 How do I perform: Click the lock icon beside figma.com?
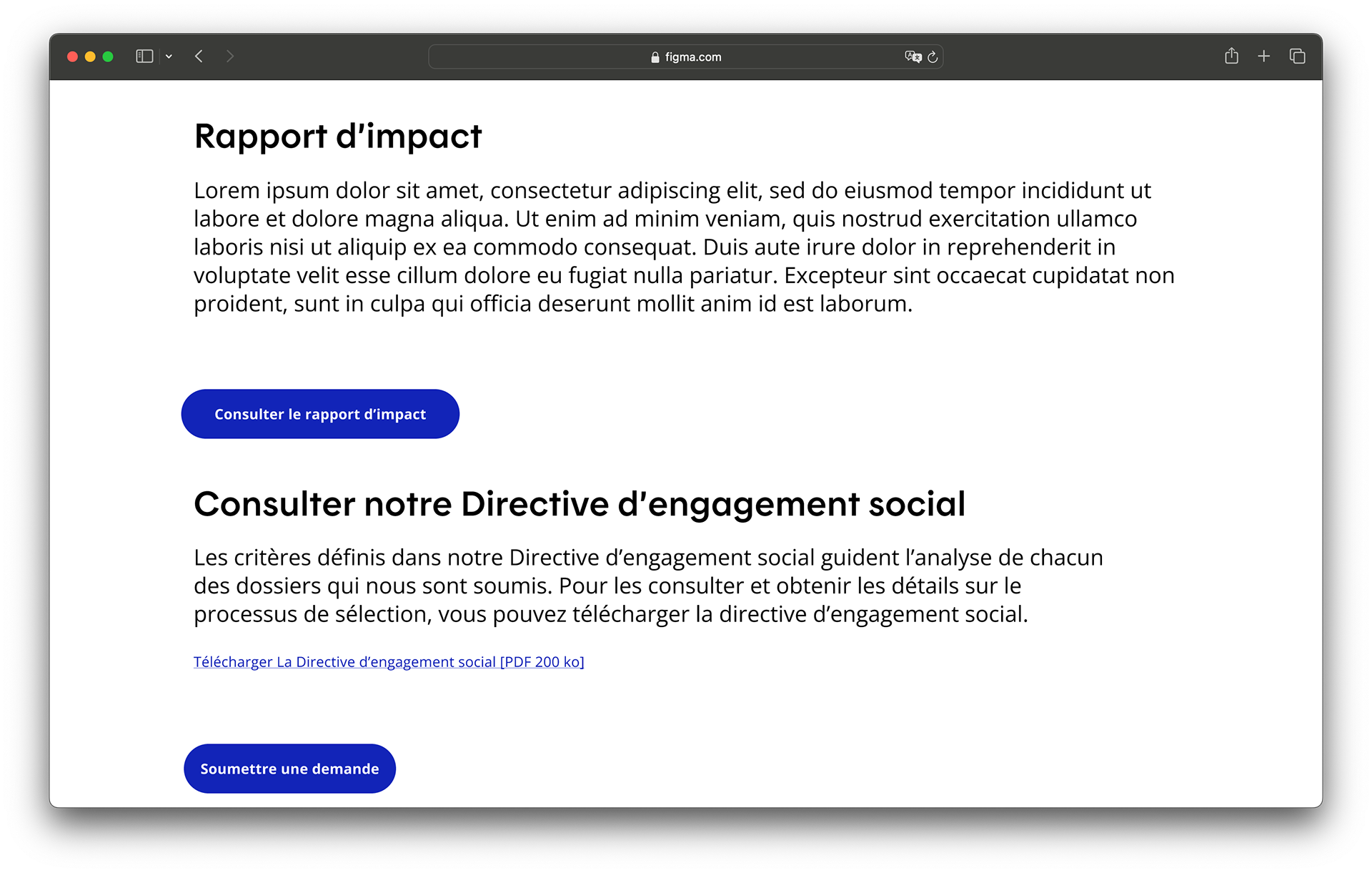pos(655,57)
